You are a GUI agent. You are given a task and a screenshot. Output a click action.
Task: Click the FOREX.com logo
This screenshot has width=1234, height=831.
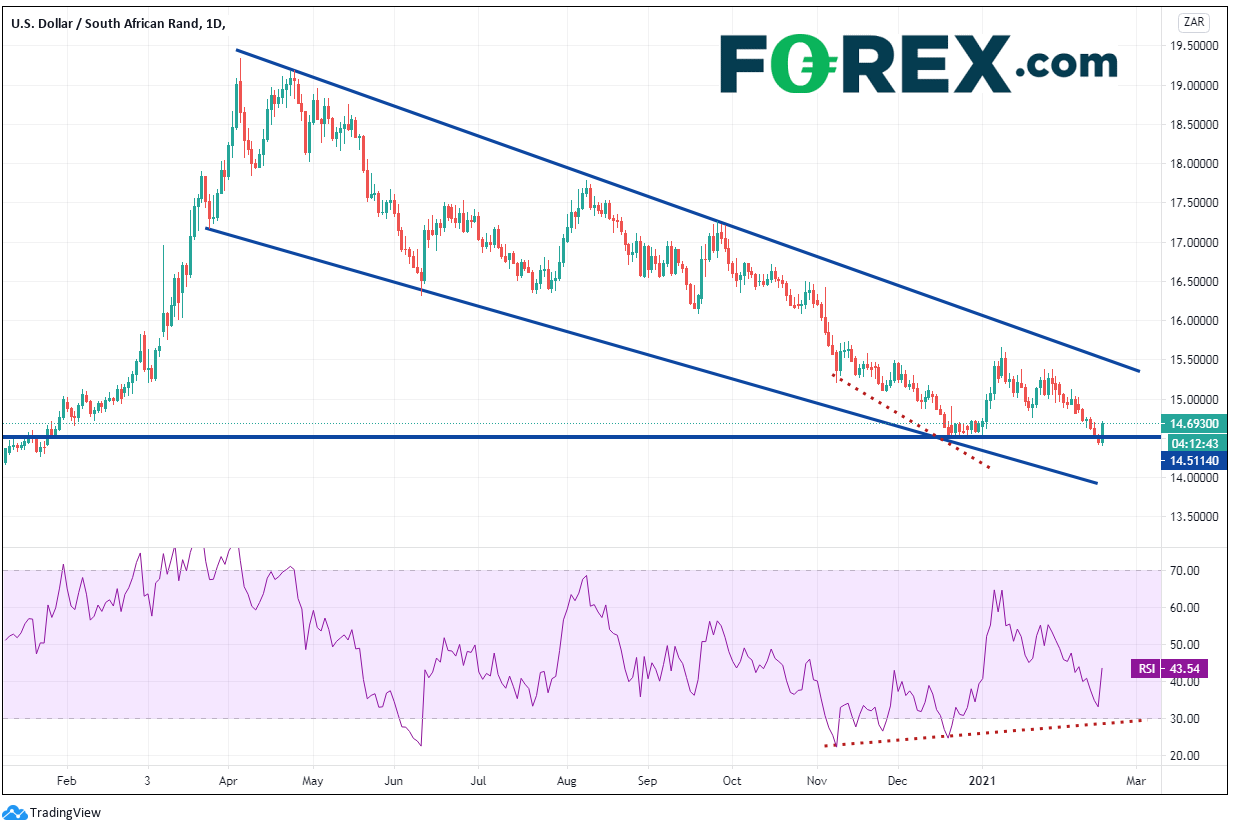coord(918,63)
